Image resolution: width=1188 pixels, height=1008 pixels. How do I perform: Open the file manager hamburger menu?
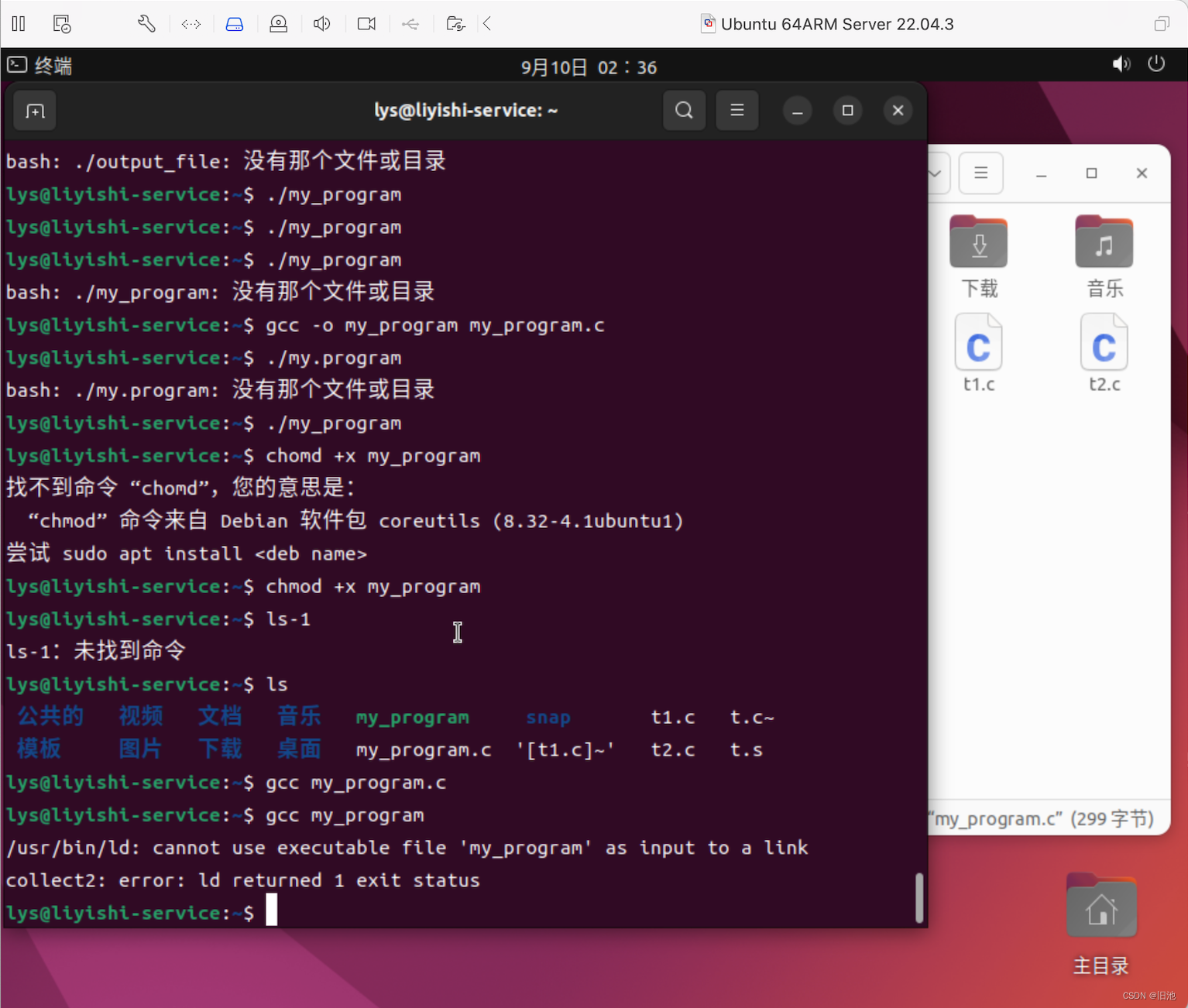tap(981, 173)
